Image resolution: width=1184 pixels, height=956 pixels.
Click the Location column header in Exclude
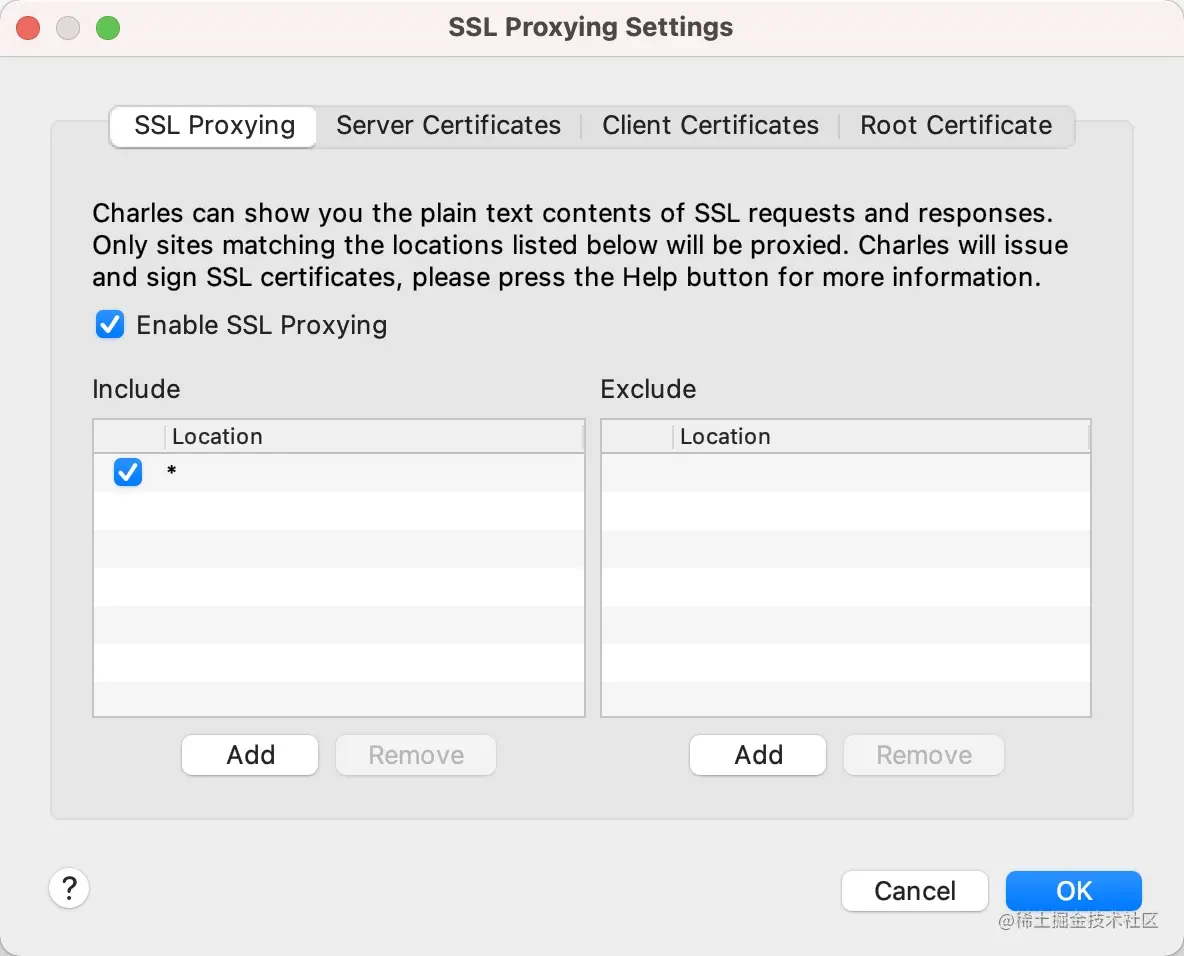coord(725,436)
